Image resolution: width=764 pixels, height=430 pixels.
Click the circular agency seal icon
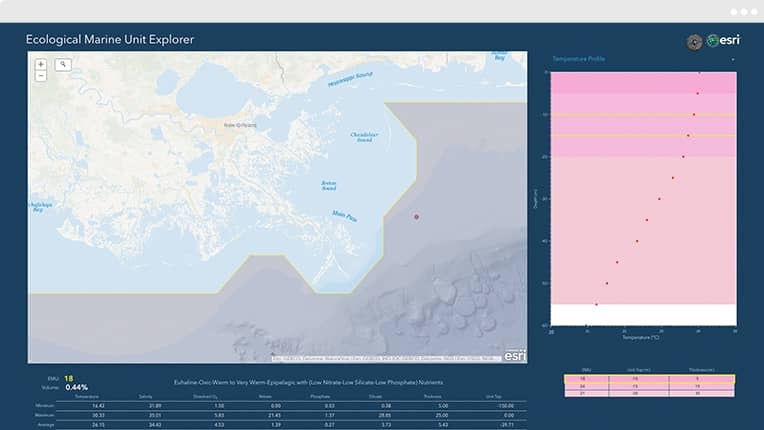[694, 41]
